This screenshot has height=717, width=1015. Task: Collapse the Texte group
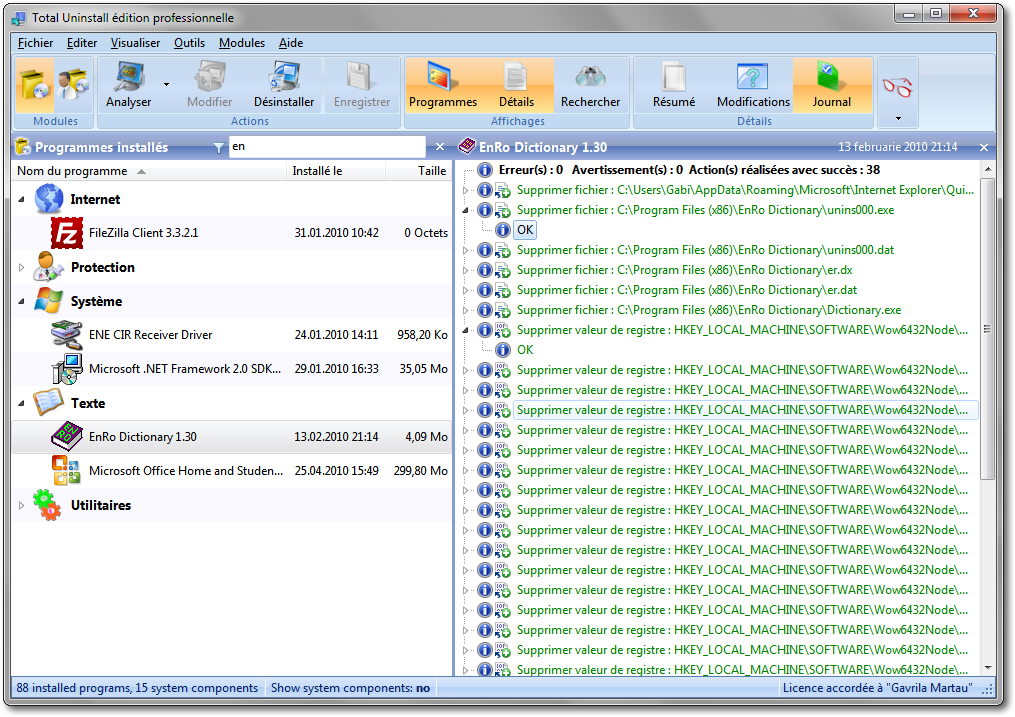[21, 403]
